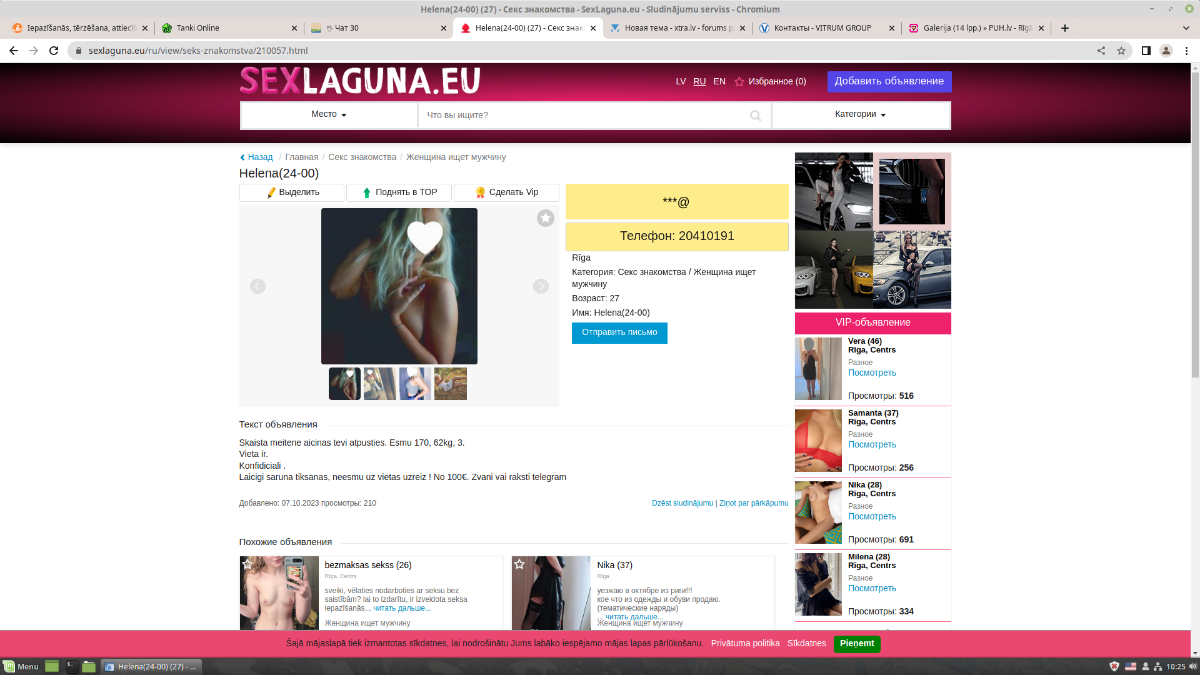Toggle the favorite star on the main photo
This screenshot has width=1200, height=675.
tap(545, 218)
